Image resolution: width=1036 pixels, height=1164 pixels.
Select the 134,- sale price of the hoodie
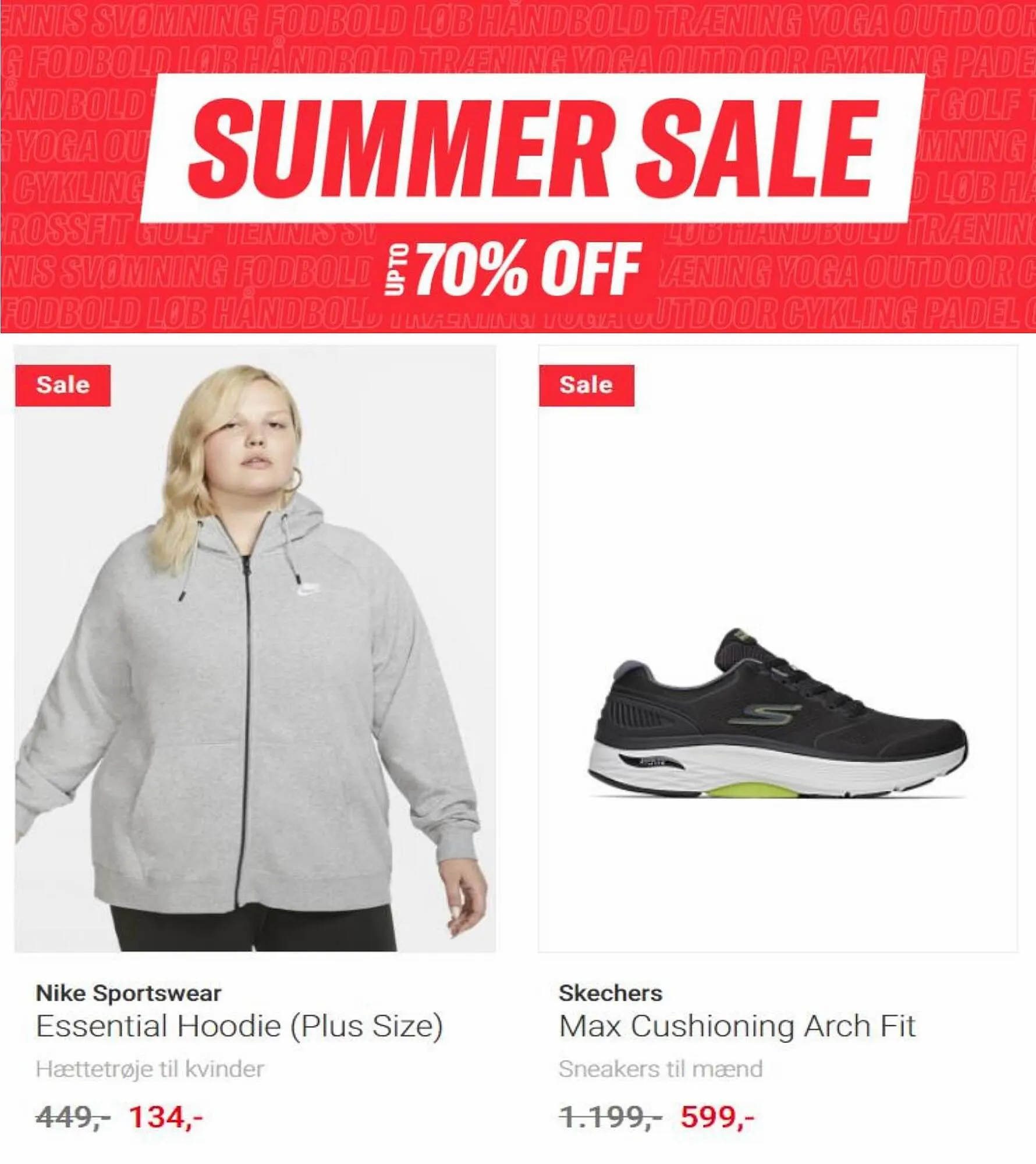click(x=166, y=1117)
